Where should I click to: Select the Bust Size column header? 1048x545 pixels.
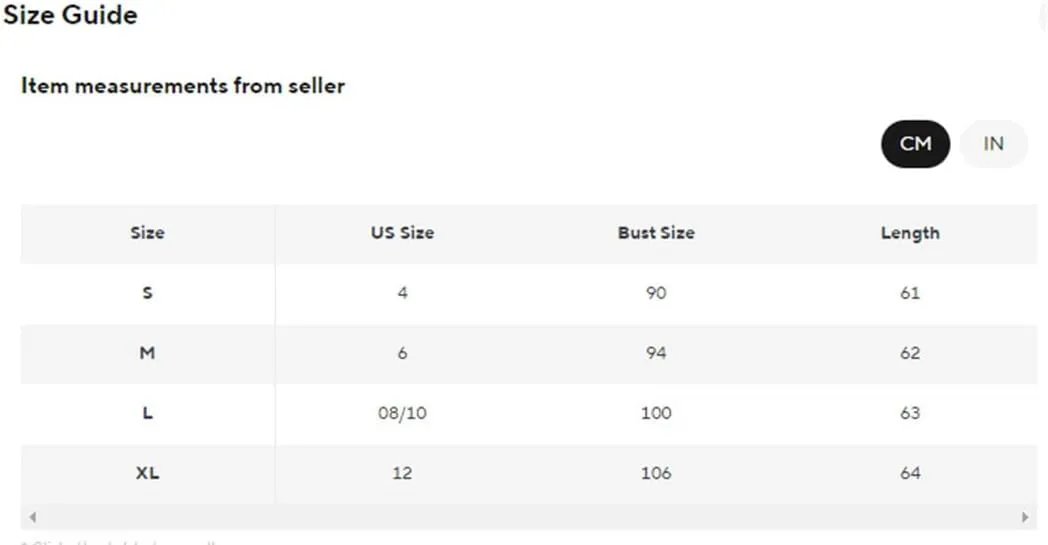[x=656, y=233]
